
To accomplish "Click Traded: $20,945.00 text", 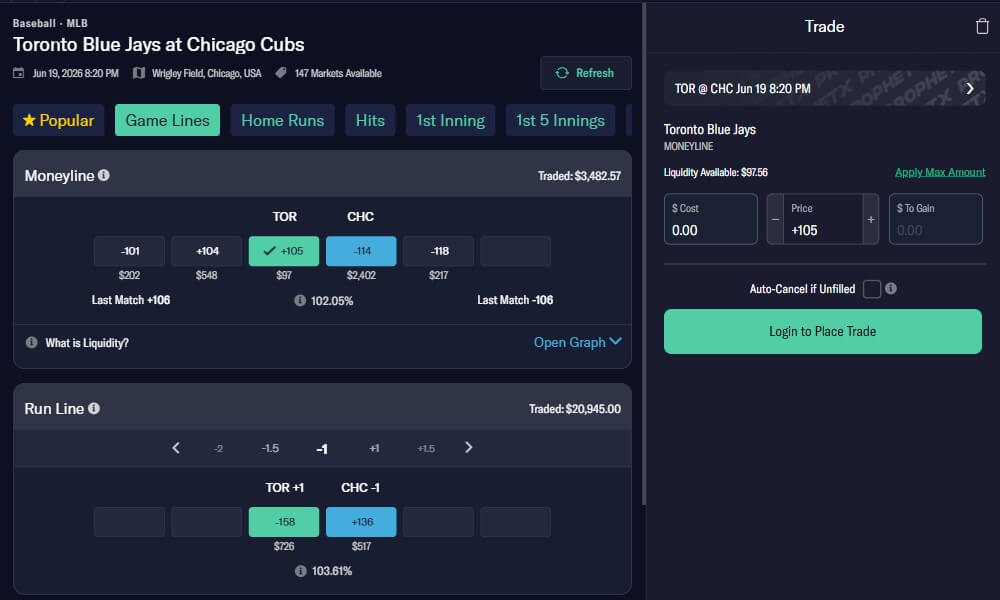I will click(575, 409).
